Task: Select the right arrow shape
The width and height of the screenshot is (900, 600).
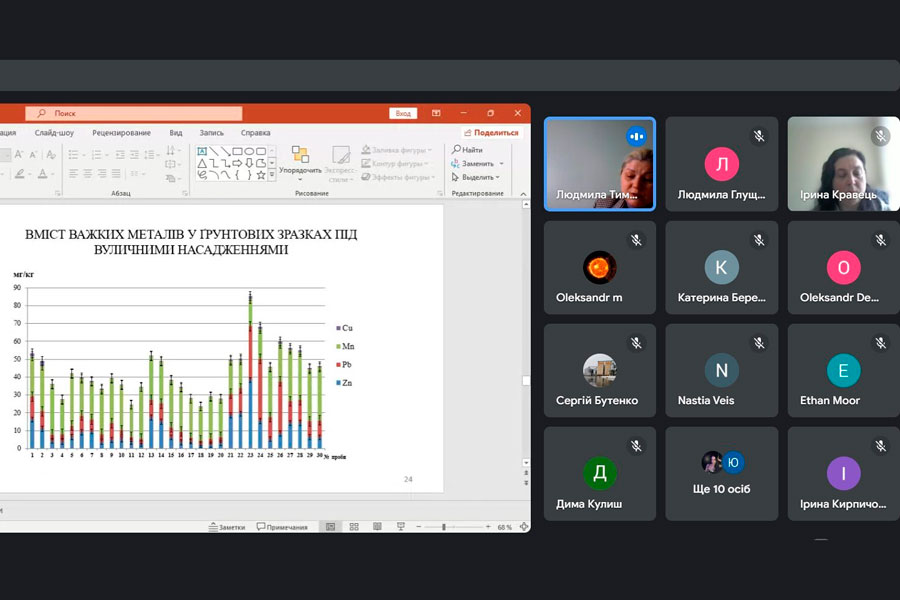Action: pyautogui.click(x=237, y=164)
